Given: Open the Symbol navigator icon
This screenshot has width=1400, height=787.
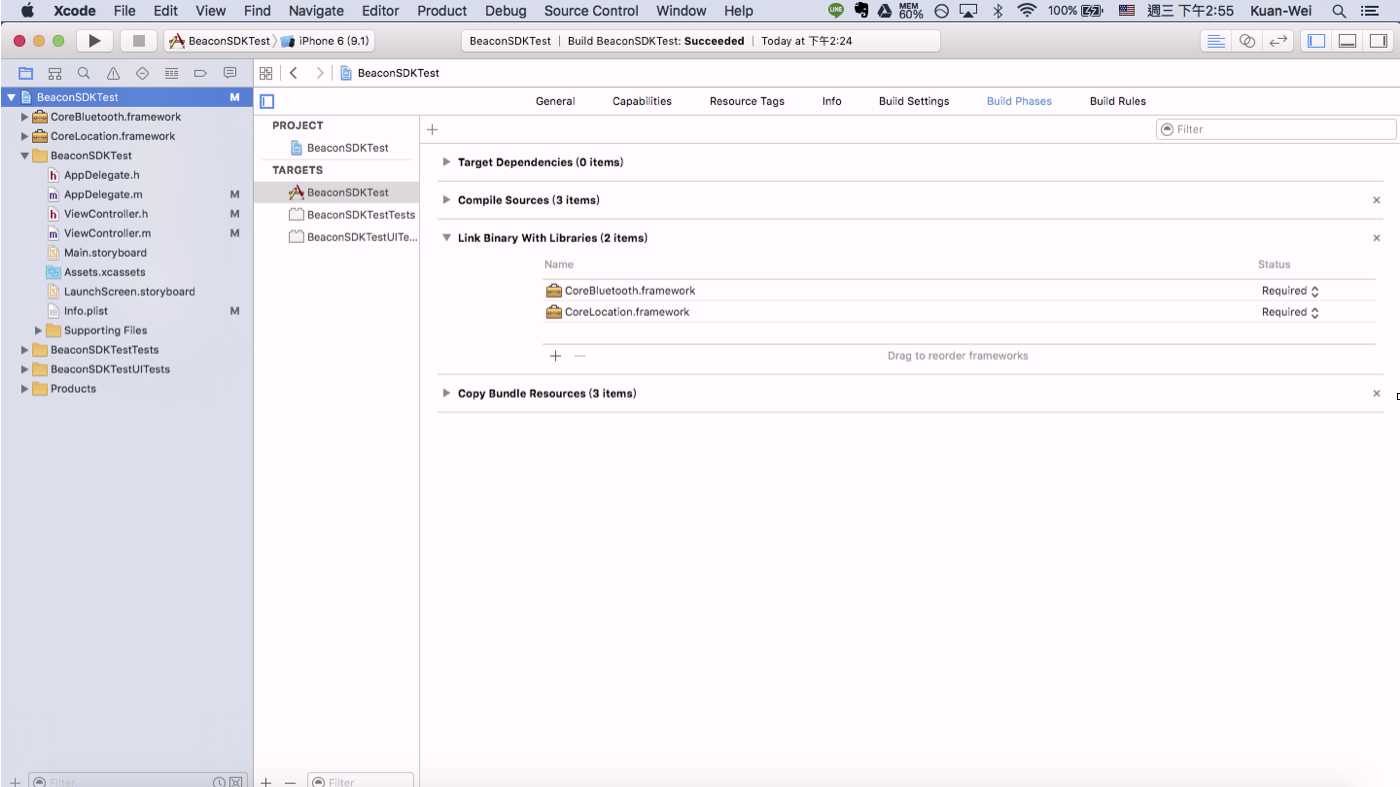Looking at the screenshot, I should (55, 73).
